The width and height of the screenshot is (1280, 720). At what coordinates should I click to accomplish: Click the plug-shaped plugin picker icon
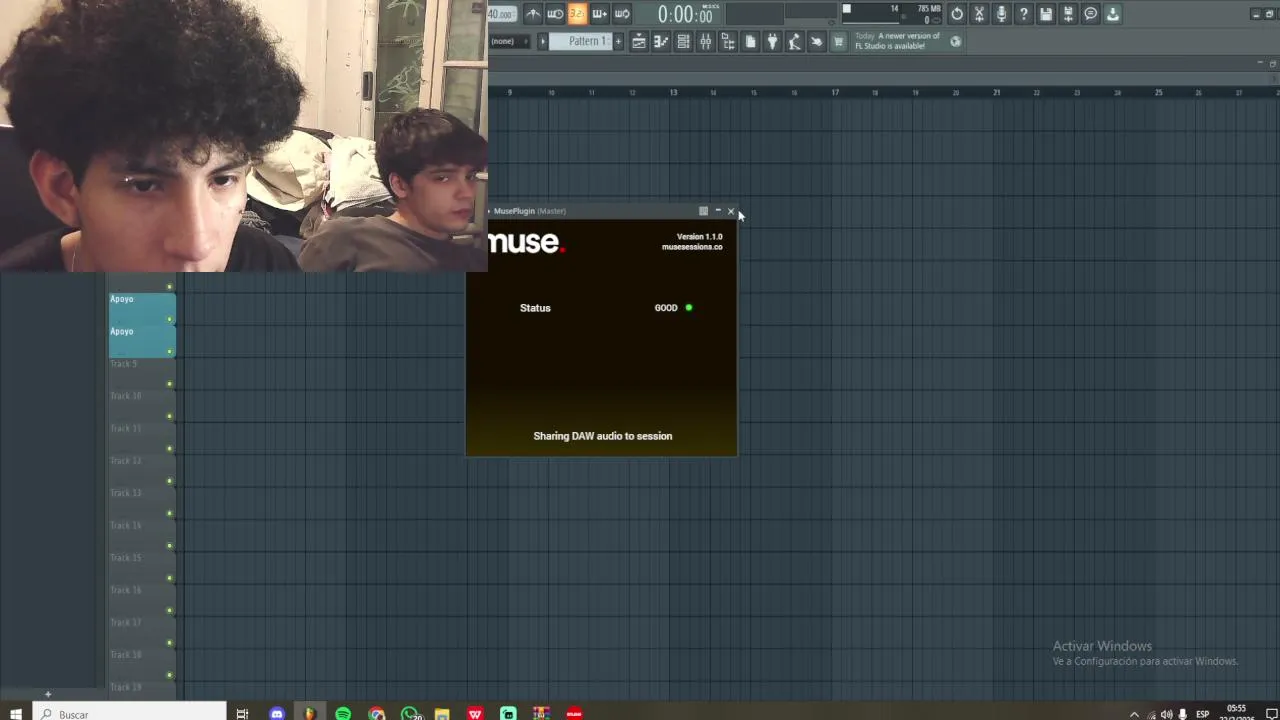772,41
